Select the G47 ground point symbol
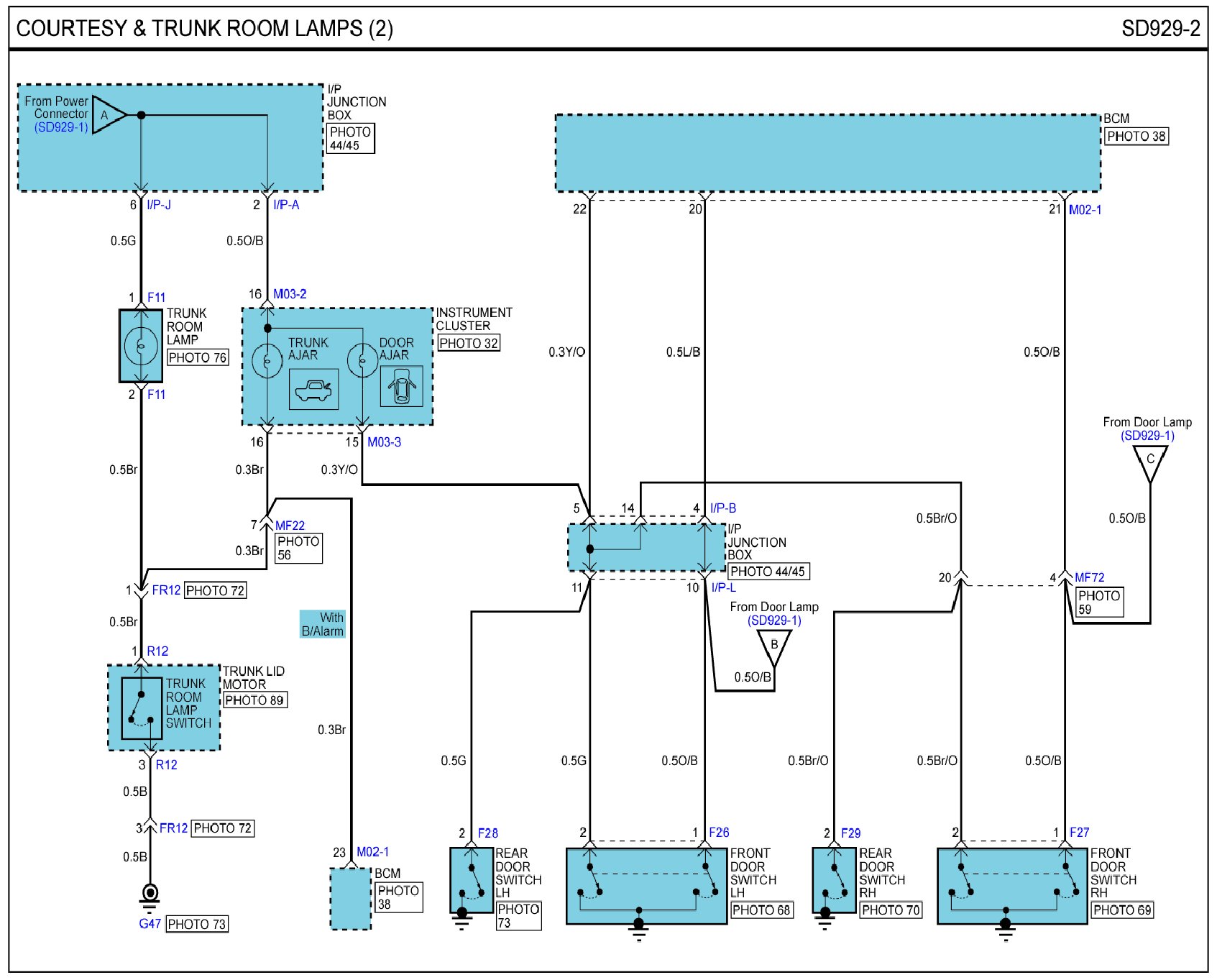The width and height of the screenshot is (1217, 980). click(150, 894)
